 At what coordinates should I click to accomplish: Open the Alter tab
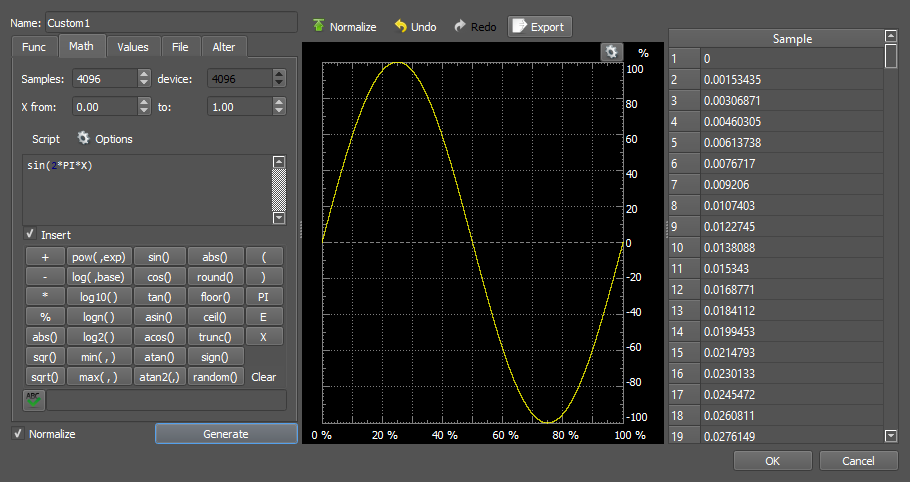224,47
